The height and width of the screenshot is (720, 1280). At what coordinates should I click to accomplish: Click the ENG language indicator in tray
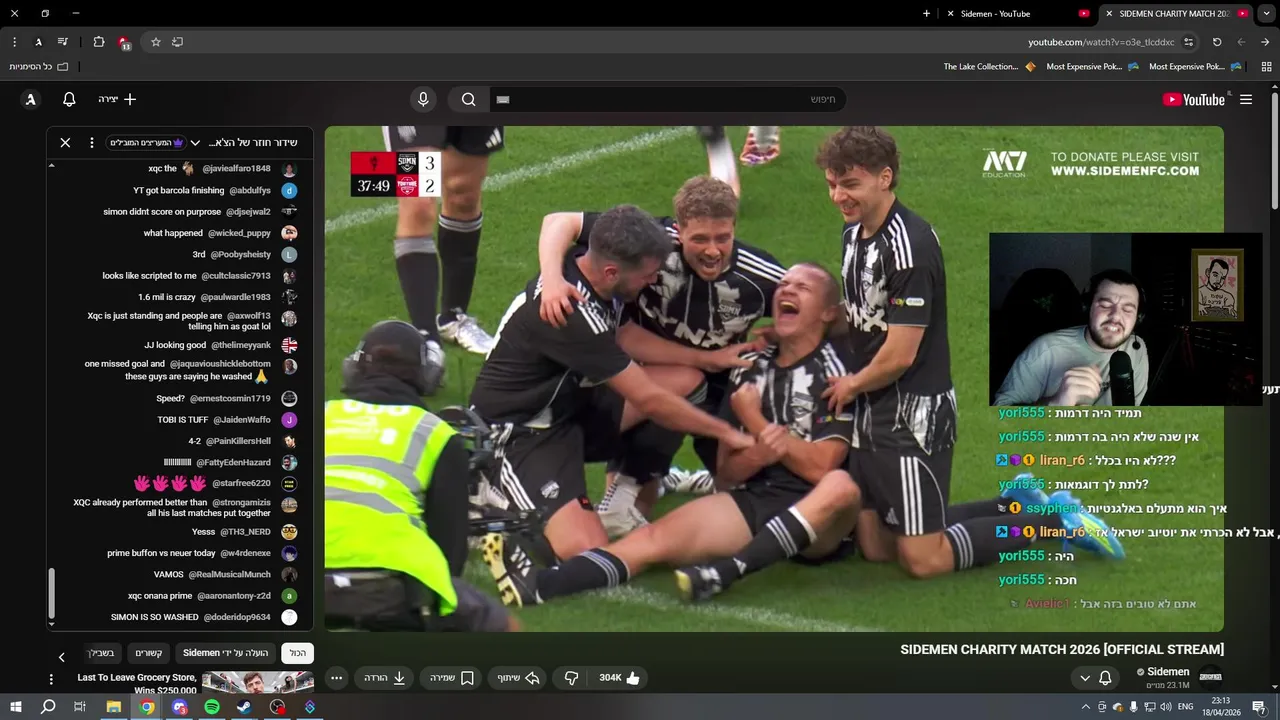(1186, 707)
